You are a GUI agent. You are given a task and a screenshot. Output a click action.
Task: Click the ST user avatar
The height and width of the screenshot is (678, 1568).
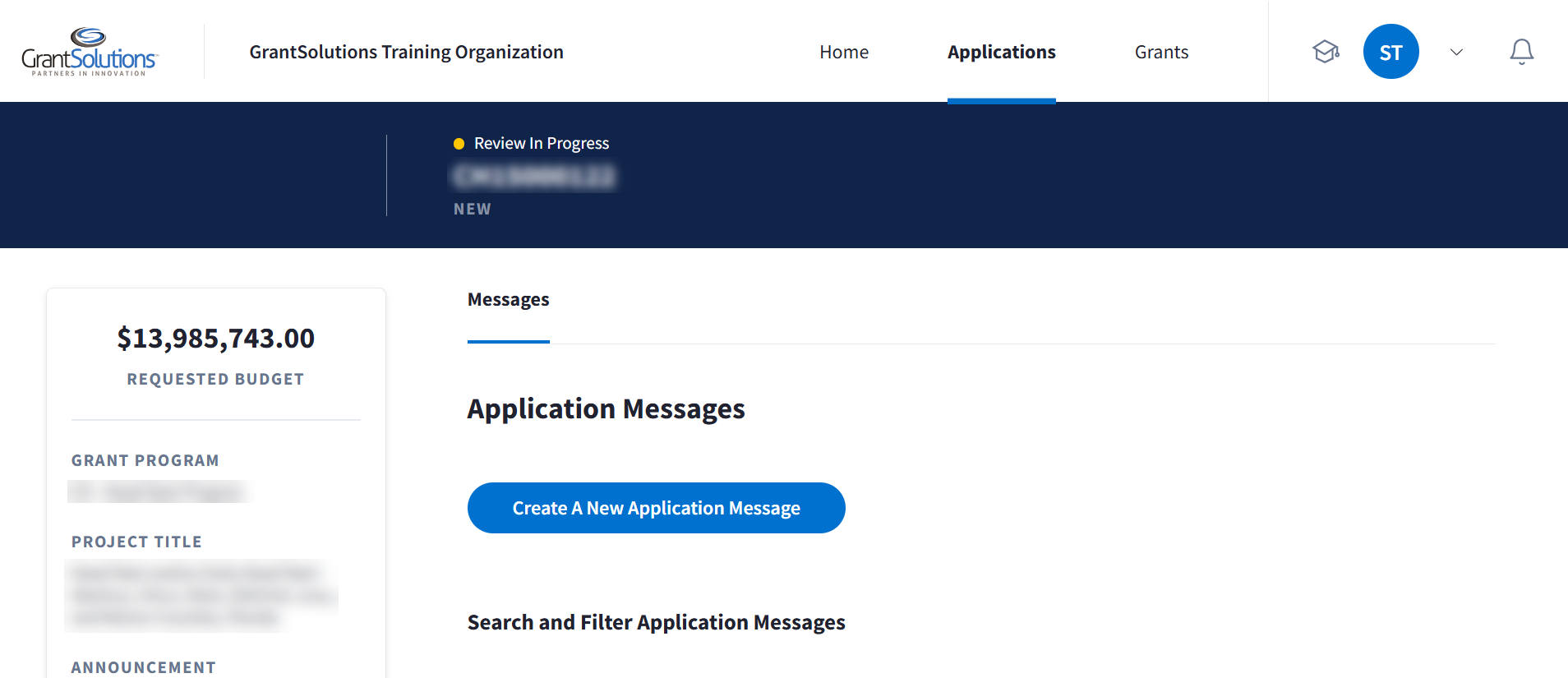(x=1390, y=52)
